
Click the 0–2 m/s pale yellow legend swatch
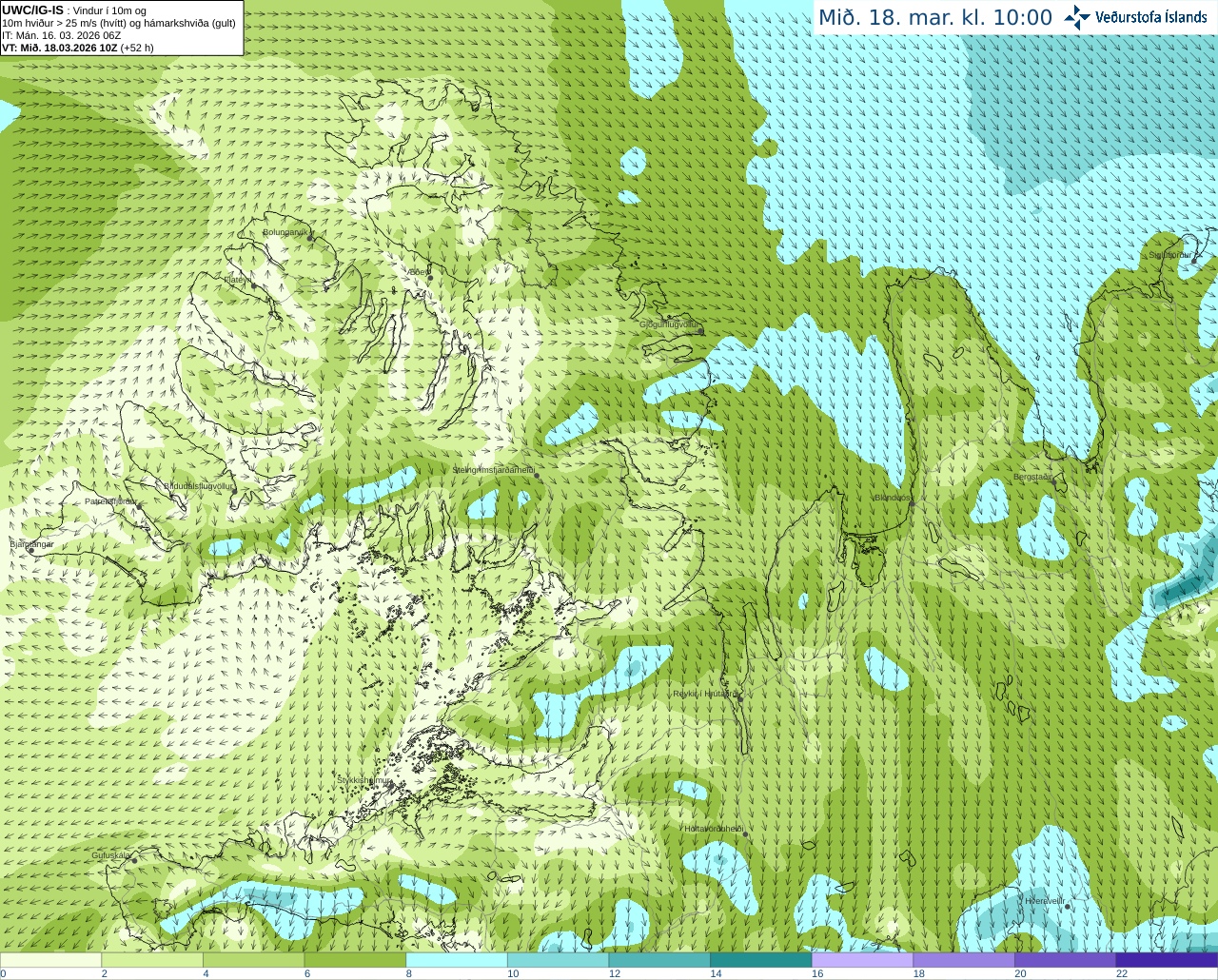click(50, 960)
